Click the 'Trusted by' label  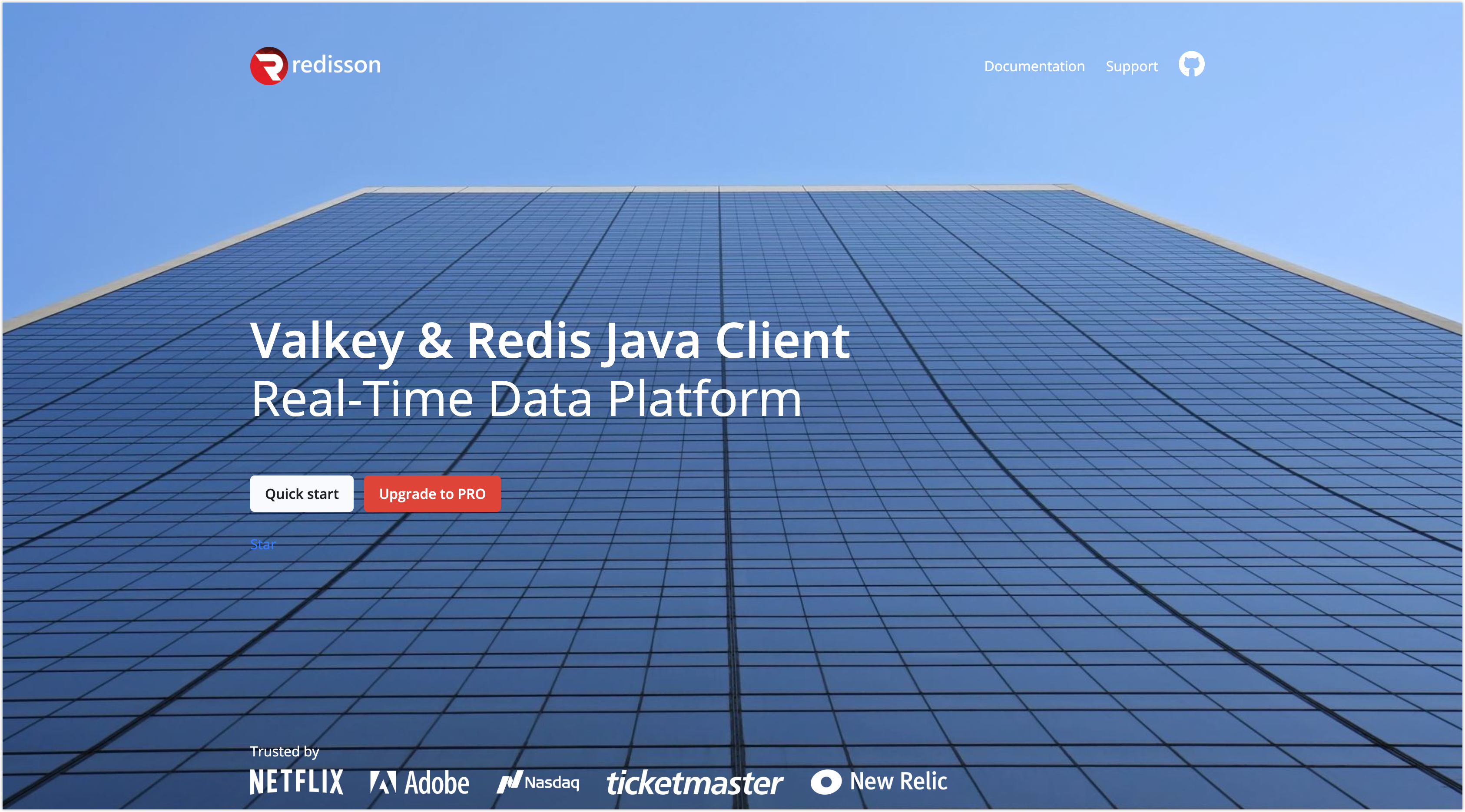285,751
